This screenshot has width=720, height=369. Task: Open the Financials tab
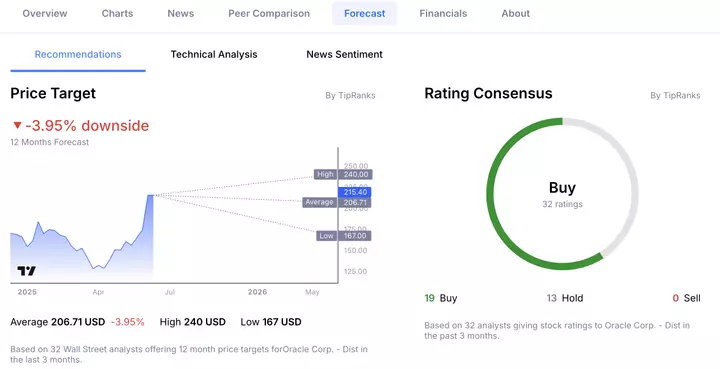(443, 13)
